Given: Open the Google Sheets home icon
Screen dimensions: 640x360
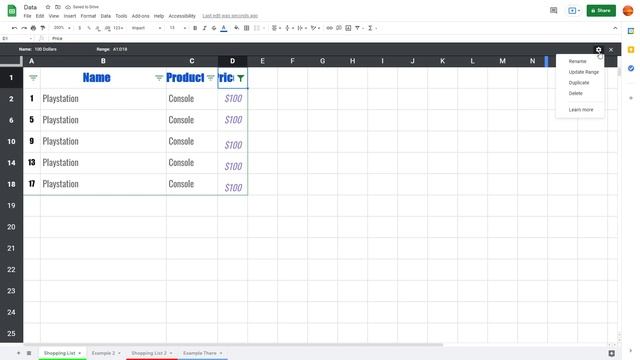Looking at the screenshot, I should (12, 11).
